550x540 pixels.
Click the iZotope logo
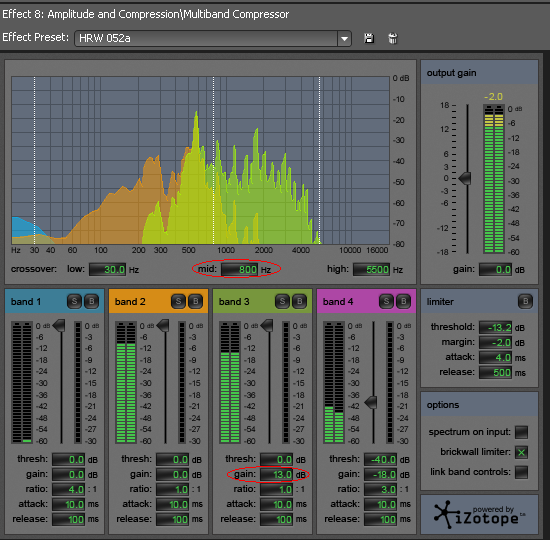[479, 515]
